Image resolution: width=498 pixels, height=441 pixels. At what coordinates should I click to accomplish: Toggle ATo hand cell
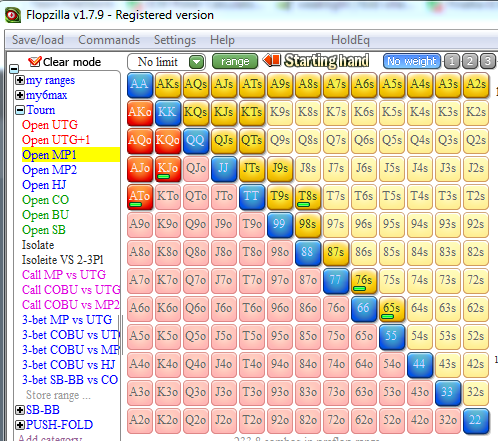tap(140, 197)
